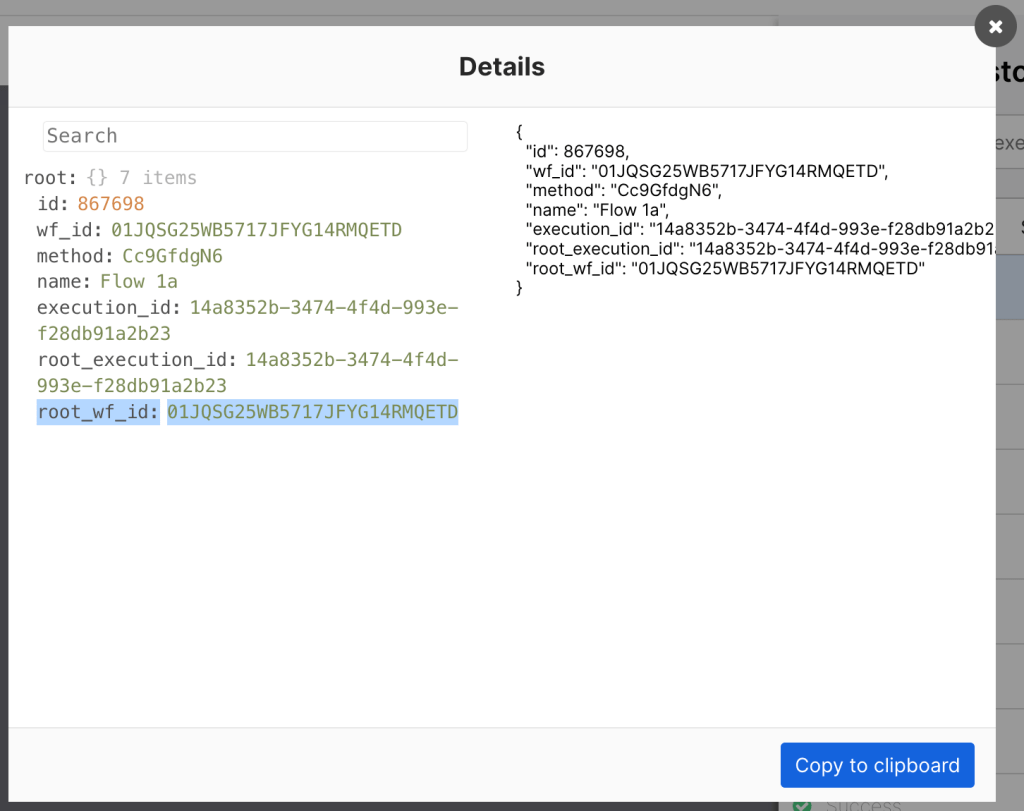Click the highlighted root_wf_id key
1024x811 pixels.
tap(96, 412)
